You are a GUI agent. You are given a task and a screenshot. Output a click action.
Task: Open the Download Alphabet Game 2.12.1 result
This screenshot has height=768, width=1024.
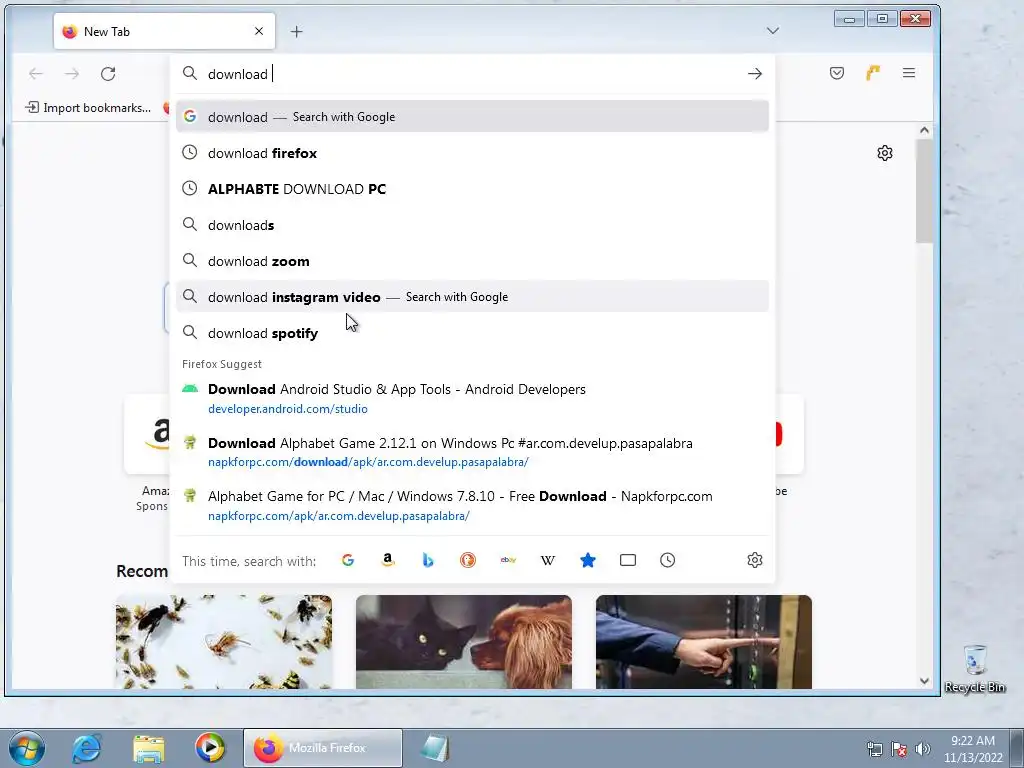click(472, 452)
